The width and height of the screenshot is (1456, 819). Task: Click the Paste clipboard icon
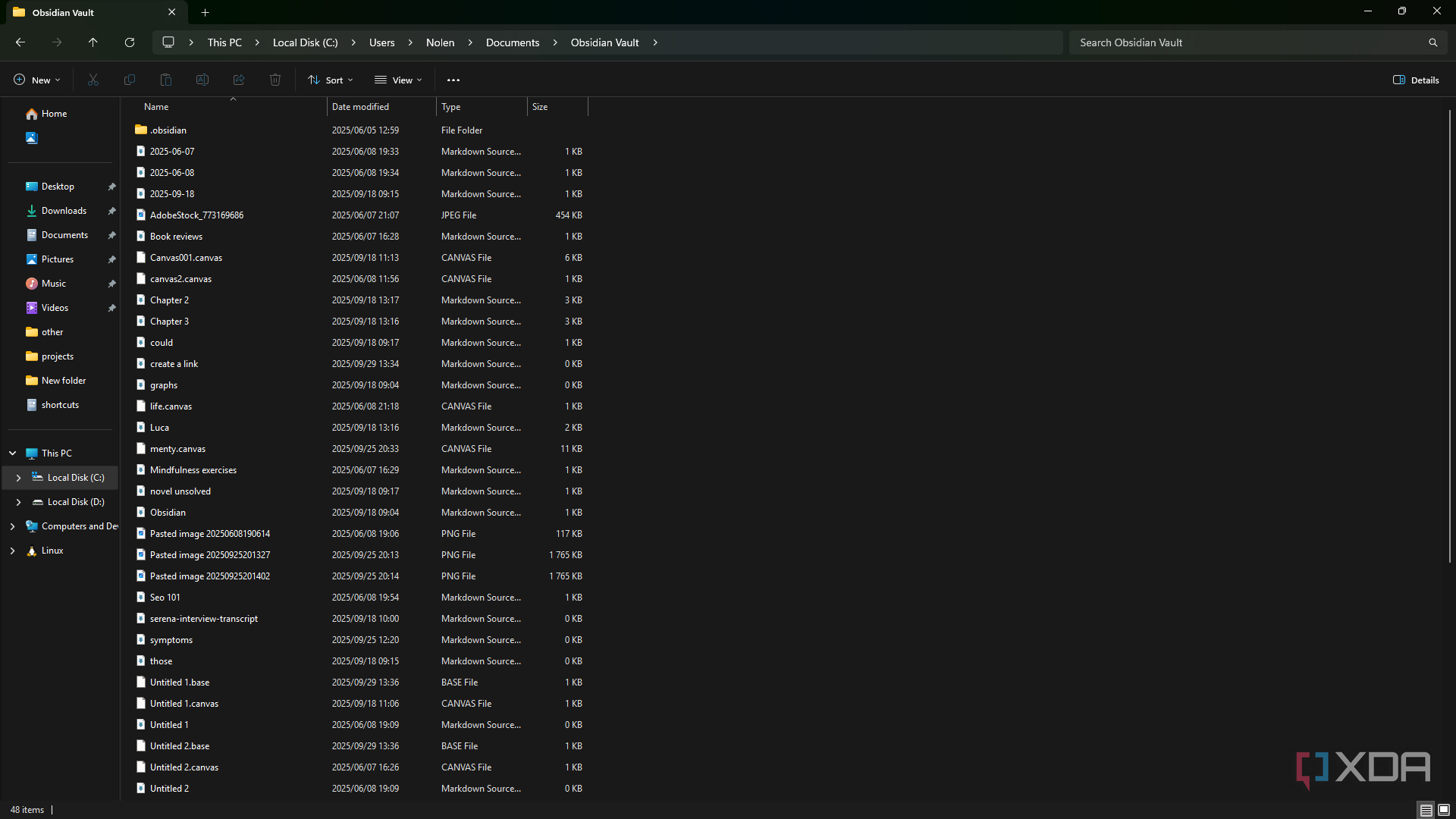point(166,80)
